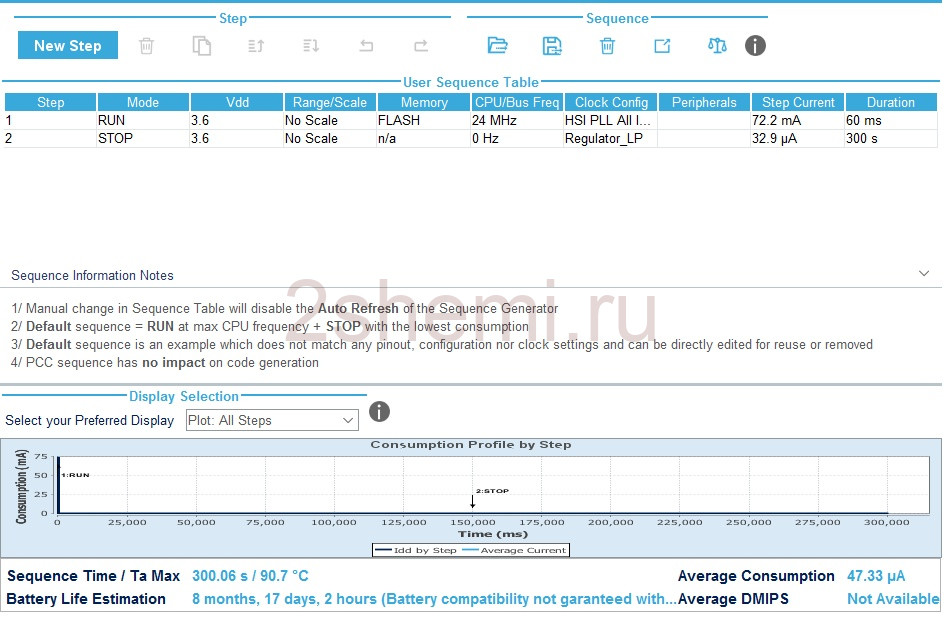Viewport: 947px width, 617px height.
Task: Delete the whole sequence via the blue trash icon
Action: [607, 46]
